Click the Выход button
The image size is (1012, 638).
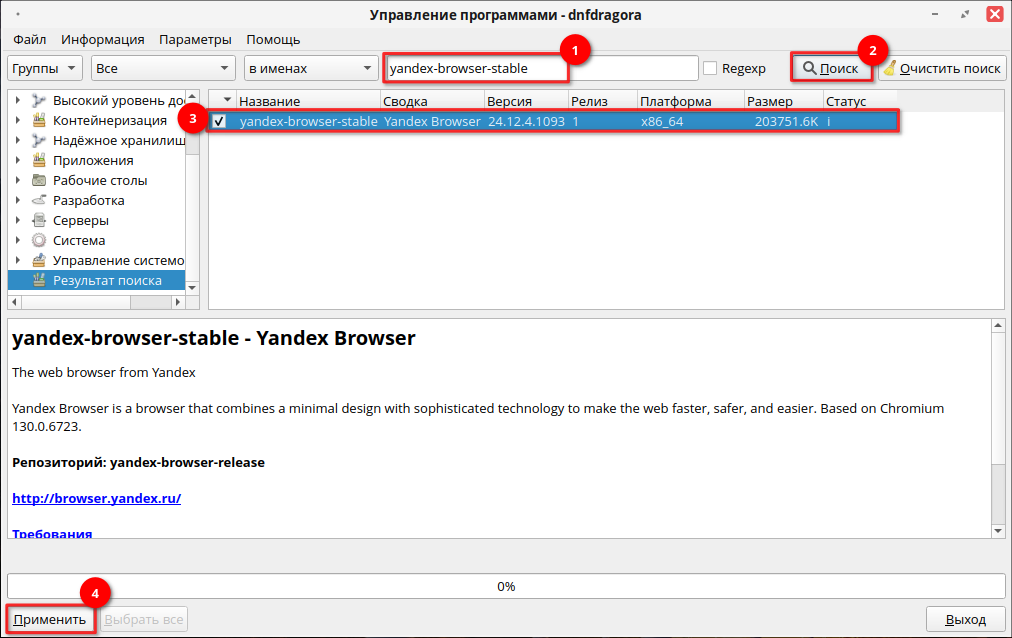[966, 619]
